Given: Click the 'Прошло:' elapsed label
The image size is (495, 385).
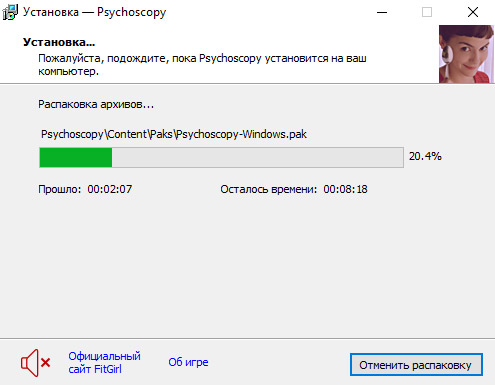Looking at the screenshot, I should click(x=60, y=189).
